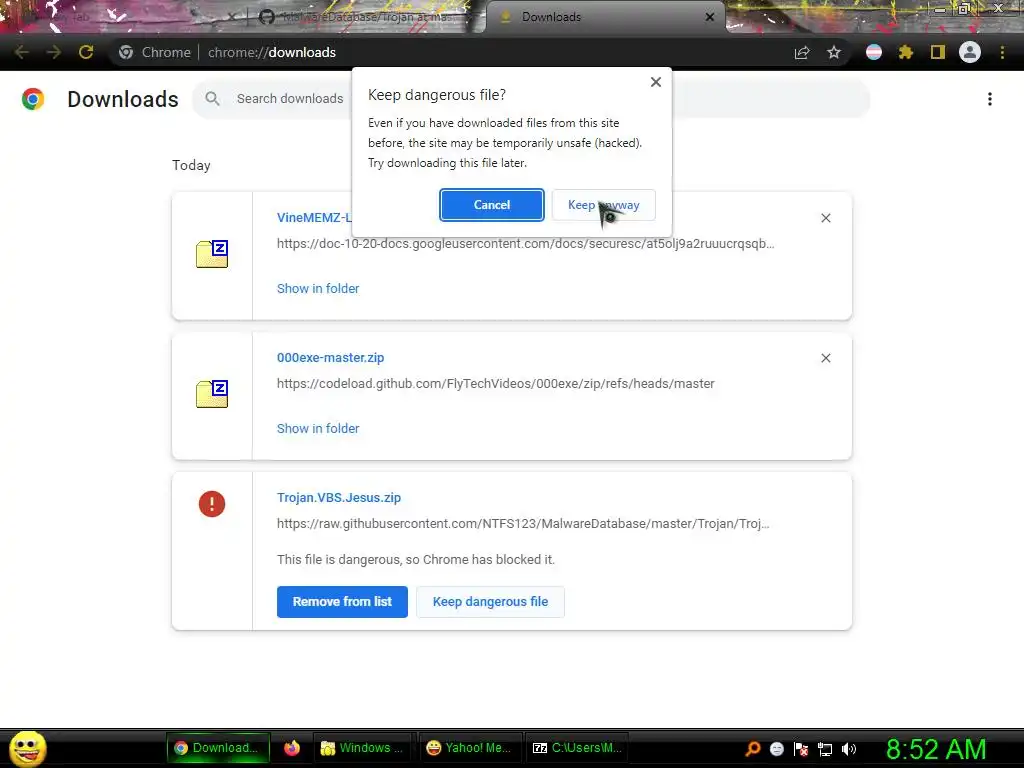The width and height of the screenshot is (1024, 768).
Task: Click Remove from list button
Action: 342,601
